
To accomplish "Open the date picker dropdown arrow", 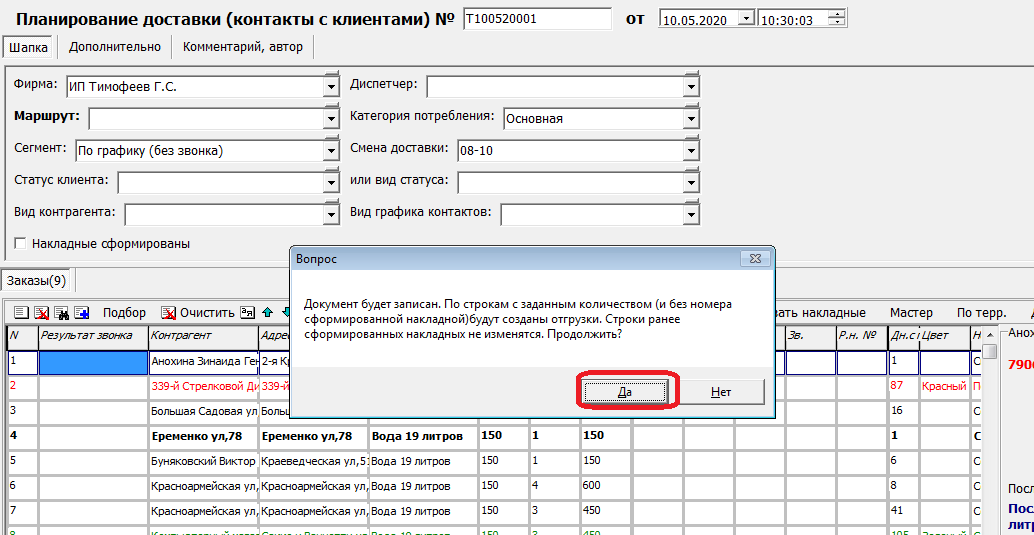I will click(x=746, y=19).
